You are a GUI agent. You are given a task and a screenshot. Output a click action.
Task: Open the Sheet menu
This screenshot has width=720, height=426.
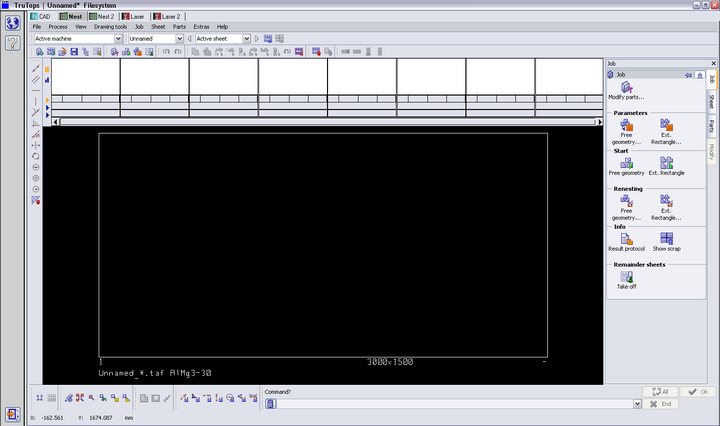[158, 27]
